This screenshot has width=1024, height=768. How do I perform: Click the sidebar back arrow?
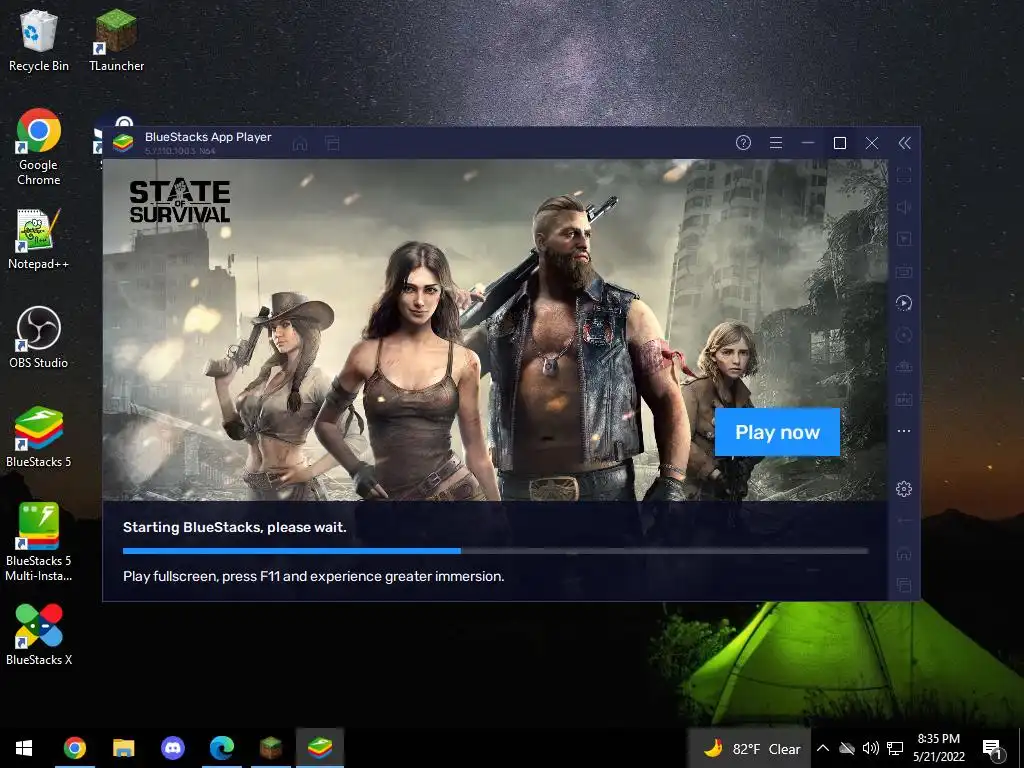click(904, 520)
